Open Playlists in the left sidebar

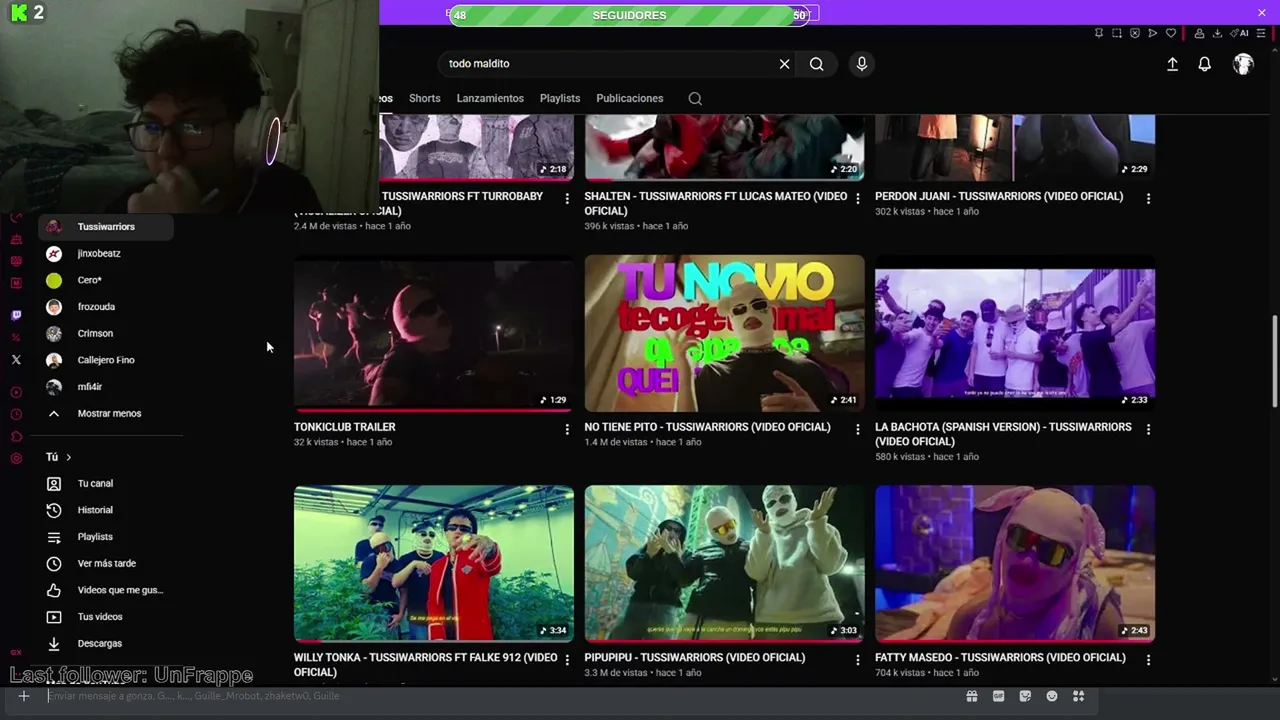click(x=107, y=537)
